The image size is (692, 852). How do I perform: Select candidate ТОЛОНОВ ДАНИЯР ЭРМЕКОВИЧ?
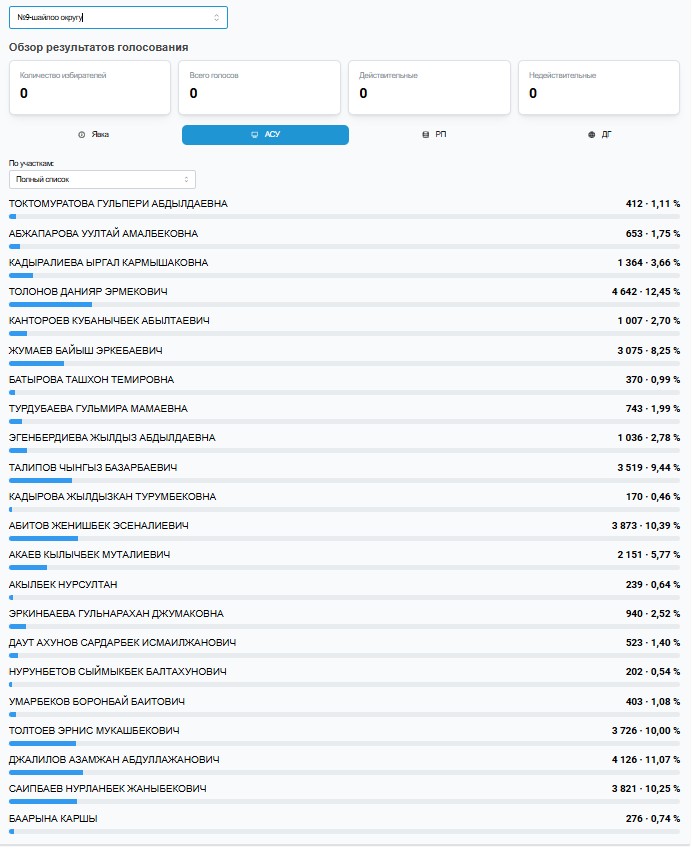click(x=88, y=292)
